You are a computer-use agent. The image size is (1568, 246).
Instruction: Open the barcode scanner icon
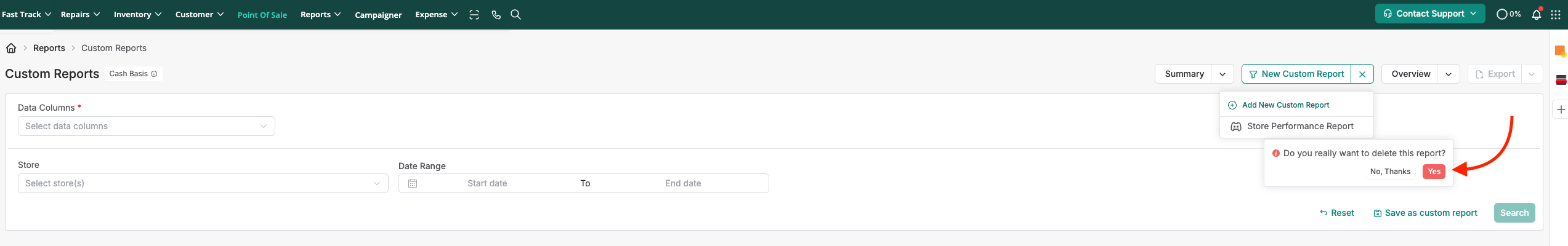click(x=474, y=15)
